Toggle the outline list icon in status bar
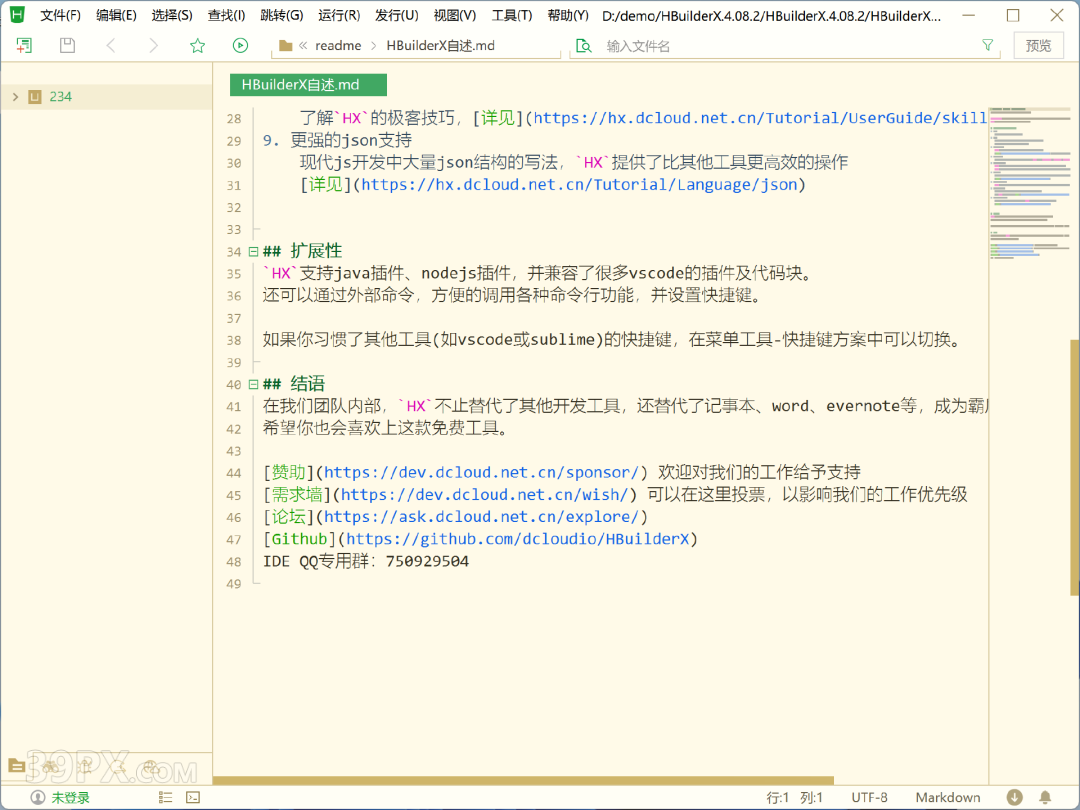 coord(165,798)
